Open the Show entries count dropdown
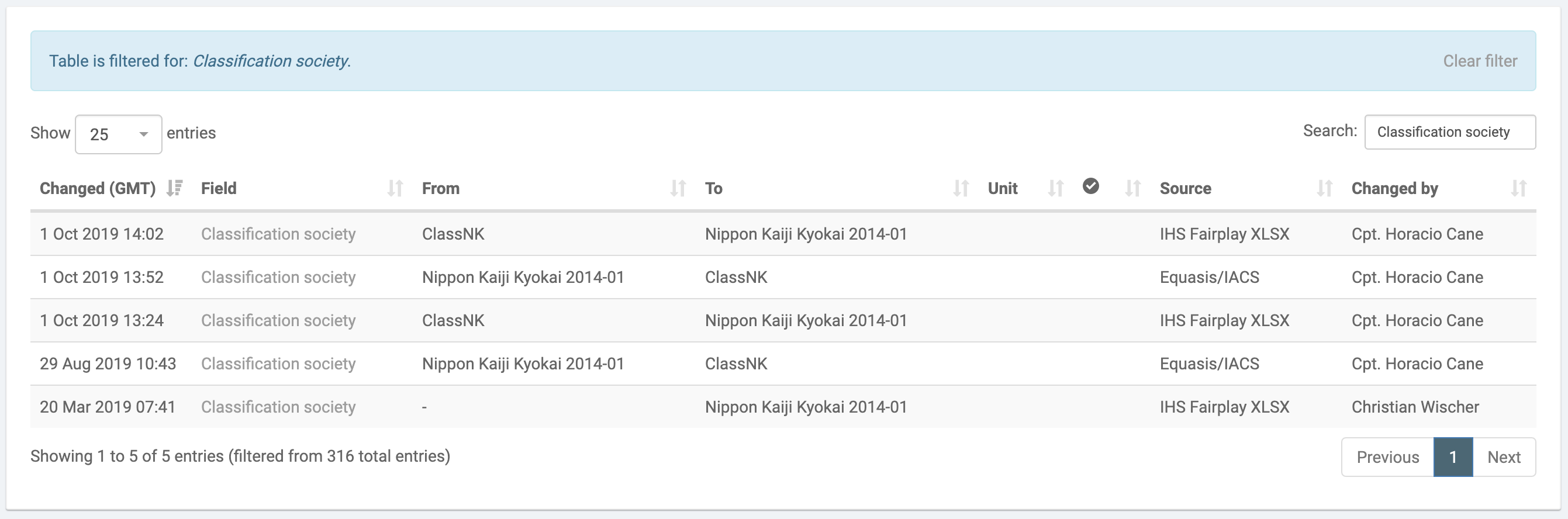The width and height of the screenshot is (1568, 519). pyautogui.click(x=118, y=134)
